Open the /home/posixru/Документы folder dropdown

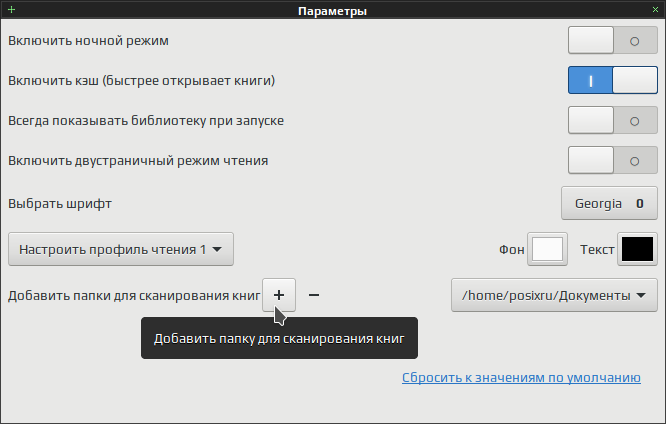tap(554, 295)
